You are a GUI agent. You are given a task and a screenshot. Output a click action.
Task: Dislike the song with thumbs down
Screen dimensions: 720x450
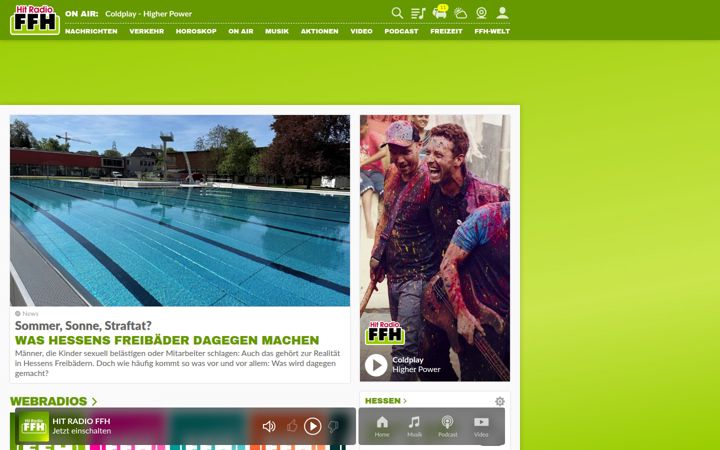point(334,426)
